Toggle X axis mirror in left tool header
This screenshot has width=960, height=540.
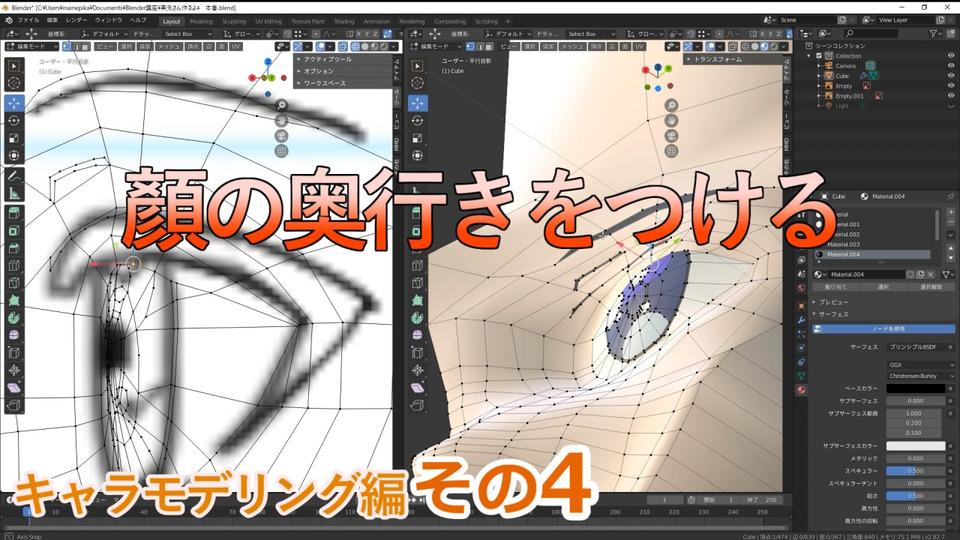[359, 34]
